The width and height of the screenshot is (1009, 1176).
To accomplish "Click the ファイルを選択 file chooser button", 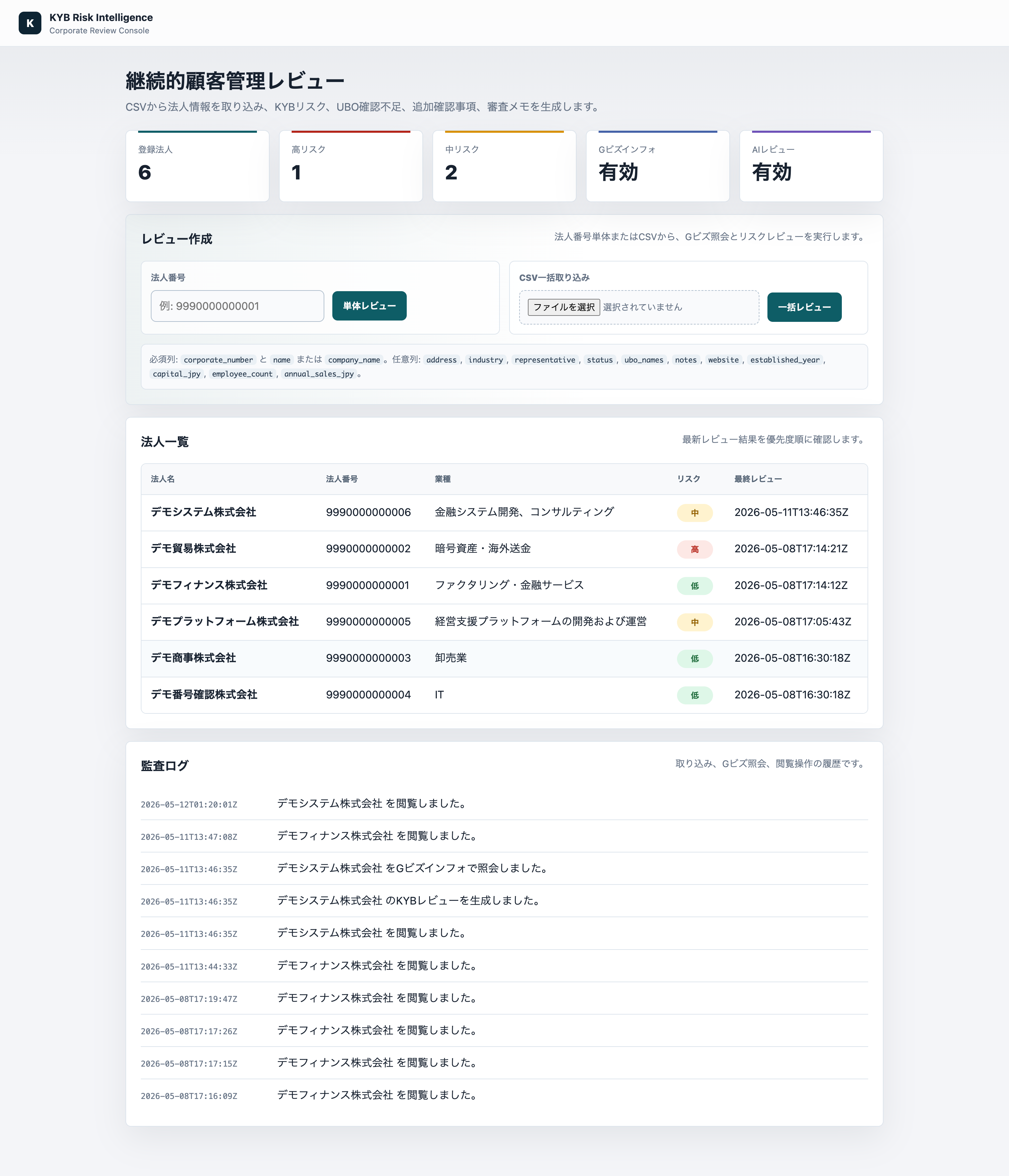I will pos(563,307).
